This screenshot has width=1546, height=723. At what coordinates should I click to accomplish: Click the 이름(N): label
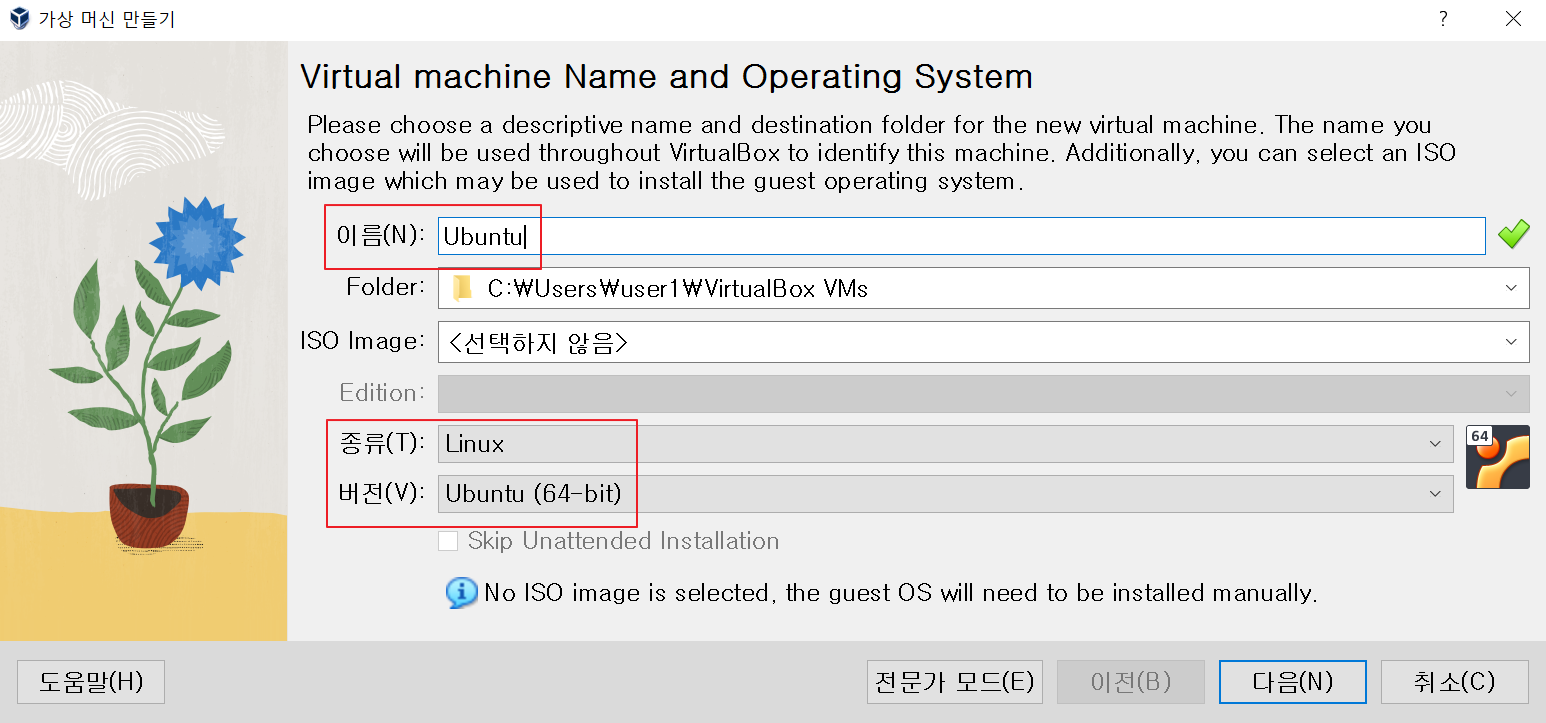(382, 235)
